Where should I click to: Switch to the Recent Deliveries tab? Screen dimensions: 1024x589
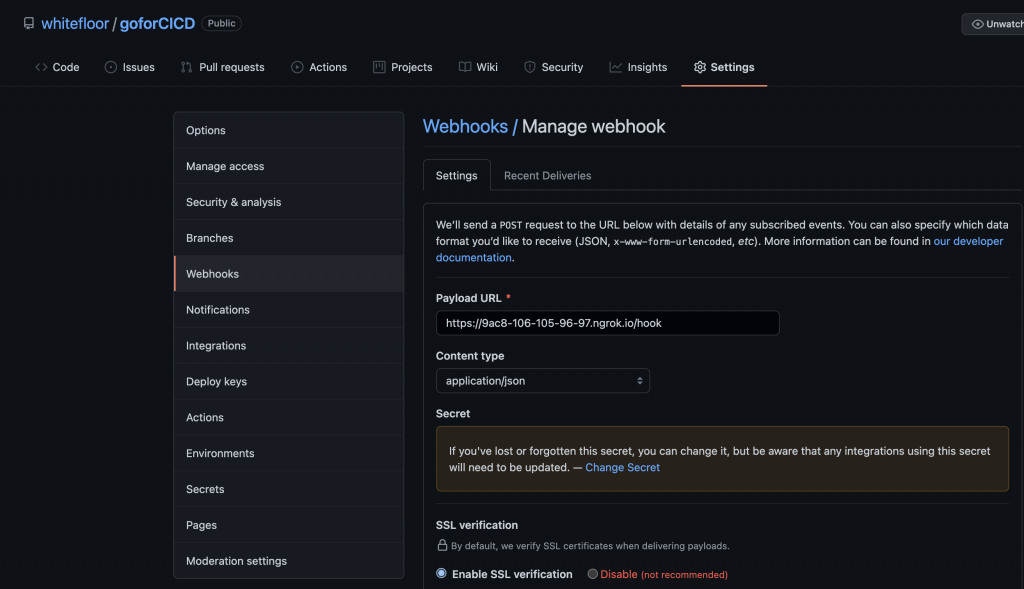tap(547, 176)
